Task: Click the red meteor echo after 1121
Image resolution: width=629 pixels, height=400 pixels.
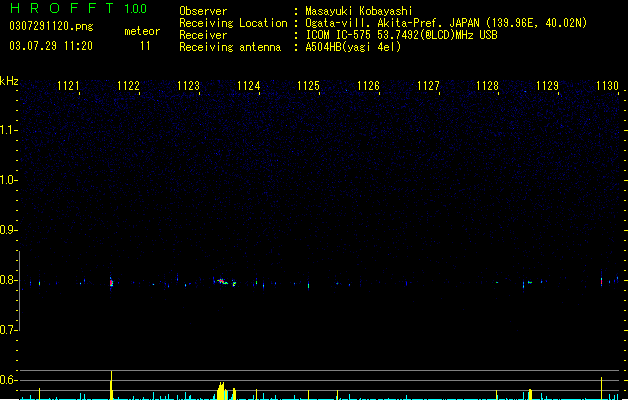Action: pyautogui.click(x=112, y=283)
